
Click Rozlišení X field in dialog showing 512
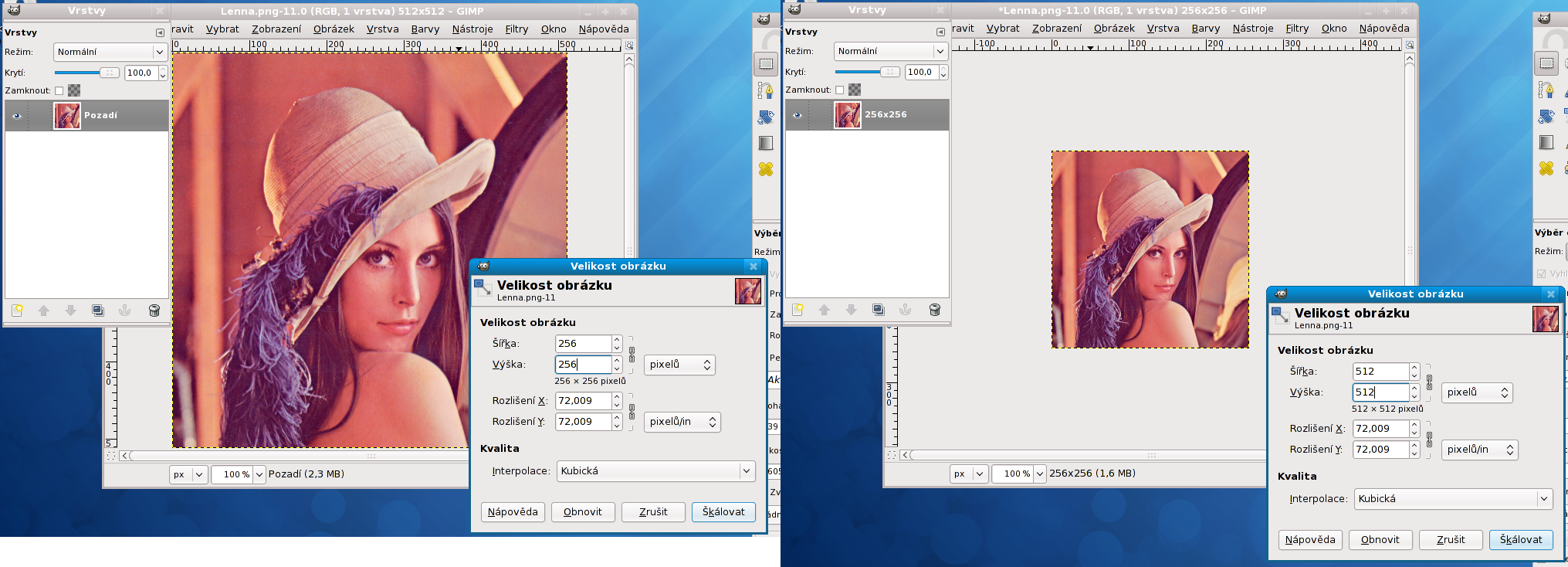1380,429
